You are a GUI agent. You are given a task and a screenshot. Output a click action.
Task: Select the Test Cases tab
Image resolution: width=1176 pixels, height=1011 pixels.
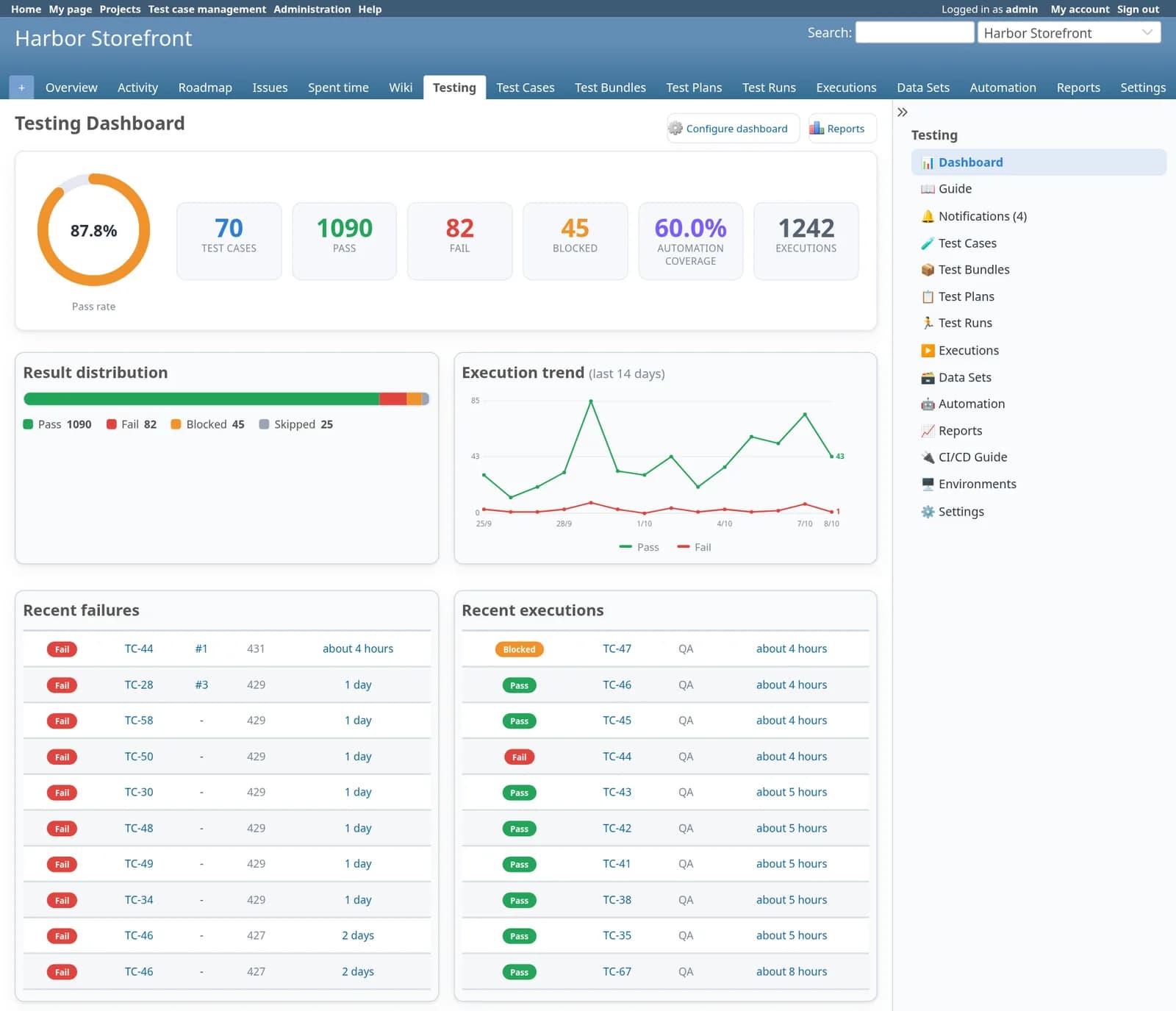[525, 87]
